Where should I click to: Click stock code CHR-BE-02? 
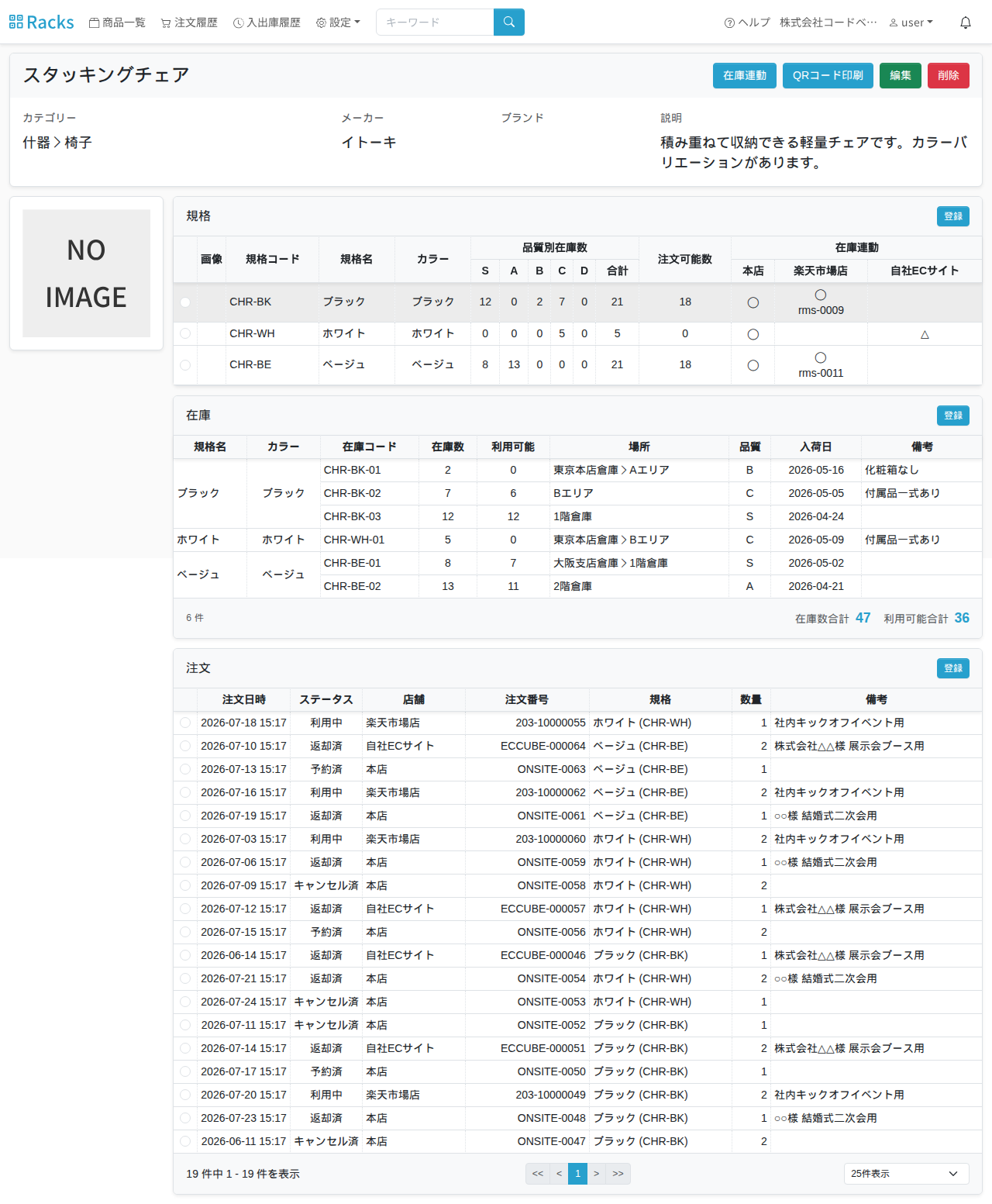click(352, 586)
